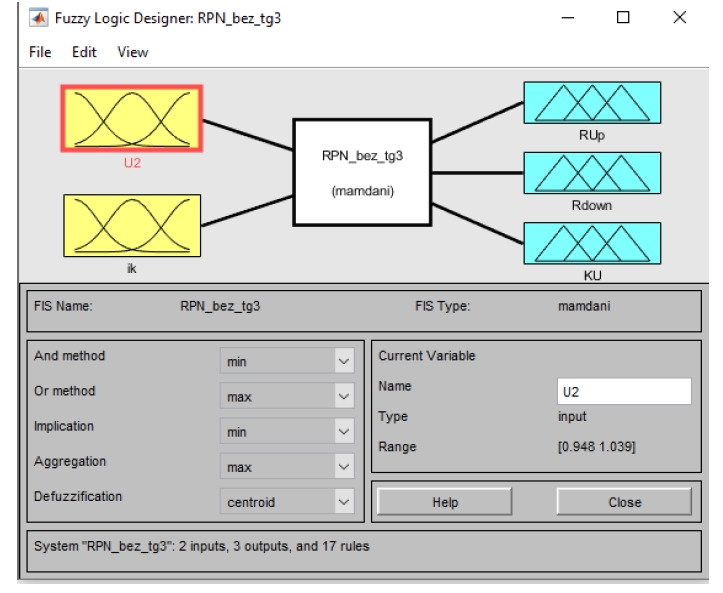This screenshot has height=593, width=723.
Task: Click the variable Name text field
Action: (x=624, y=391)
